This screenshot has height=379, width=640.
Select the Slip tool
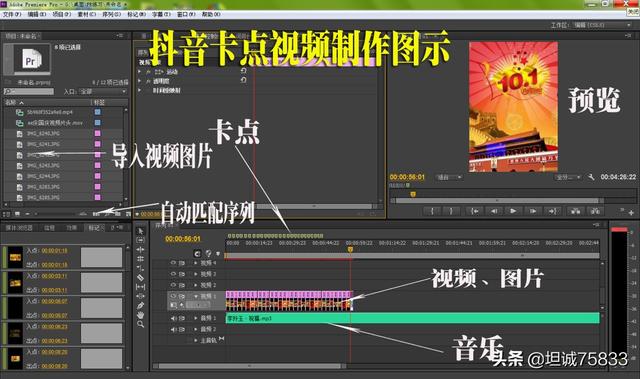[140, 287]
